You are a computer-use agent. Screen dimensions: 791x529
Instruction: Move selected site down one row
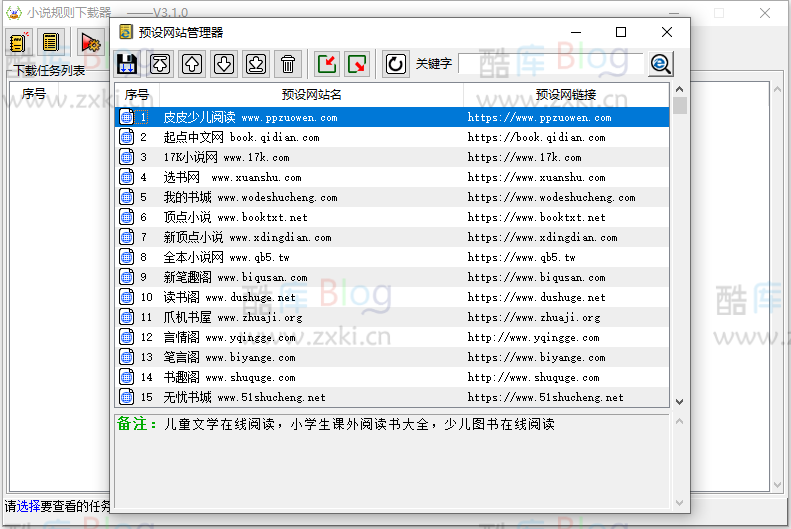click(x=224, y=64)
